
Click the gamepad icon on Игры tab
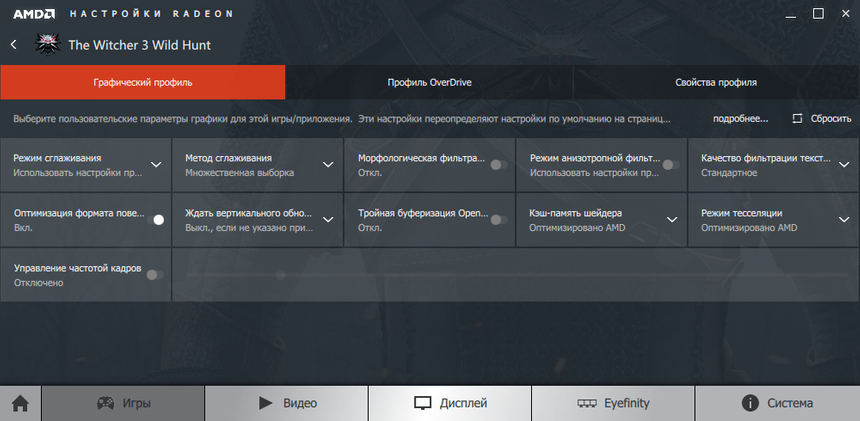[105, 403]
